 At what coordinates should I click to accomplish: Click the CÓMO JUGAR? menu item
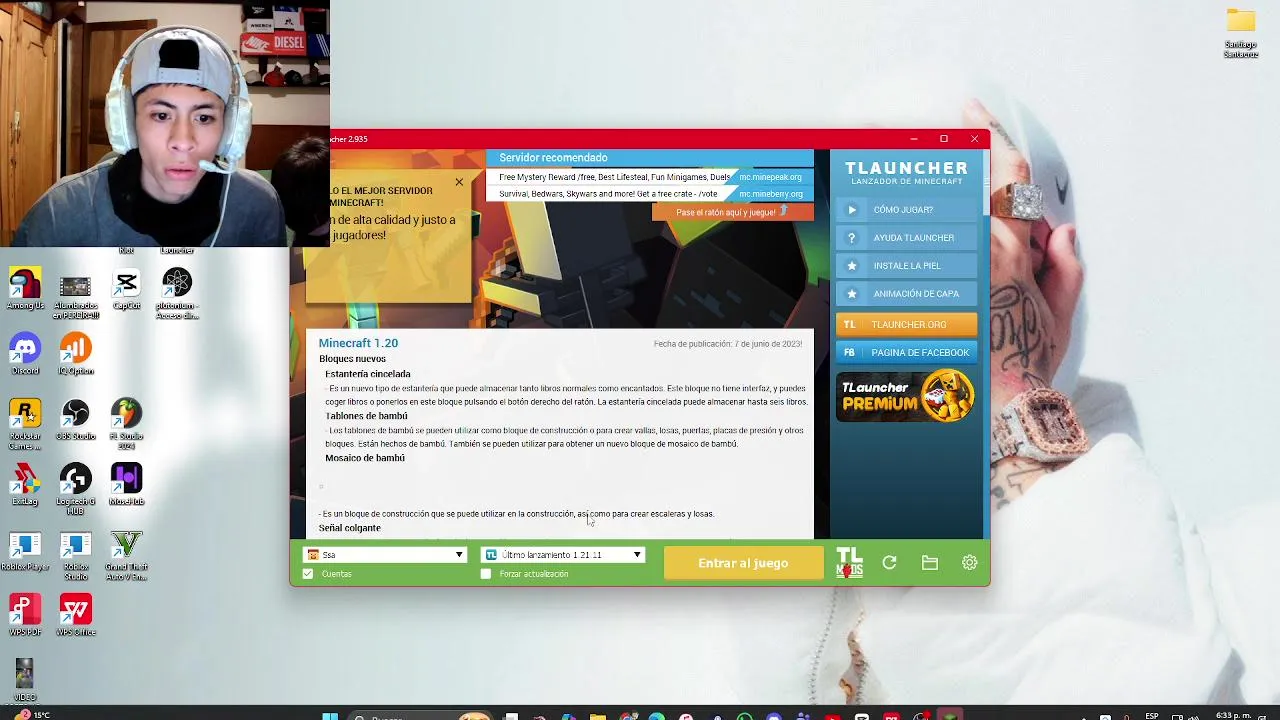[906, 210]
